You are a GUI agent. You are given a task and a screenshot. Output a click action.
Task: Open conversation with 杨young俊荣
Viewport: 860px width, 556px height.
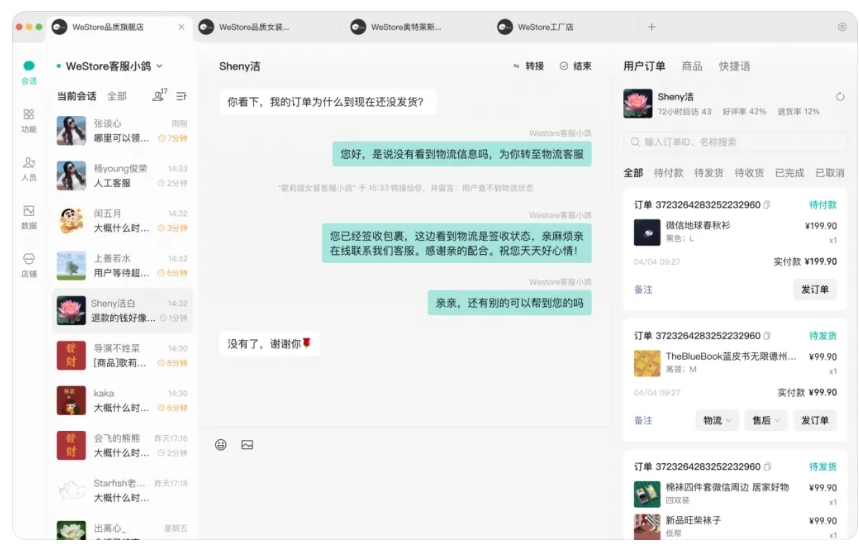pyautogui.click(x=122, y=175)
